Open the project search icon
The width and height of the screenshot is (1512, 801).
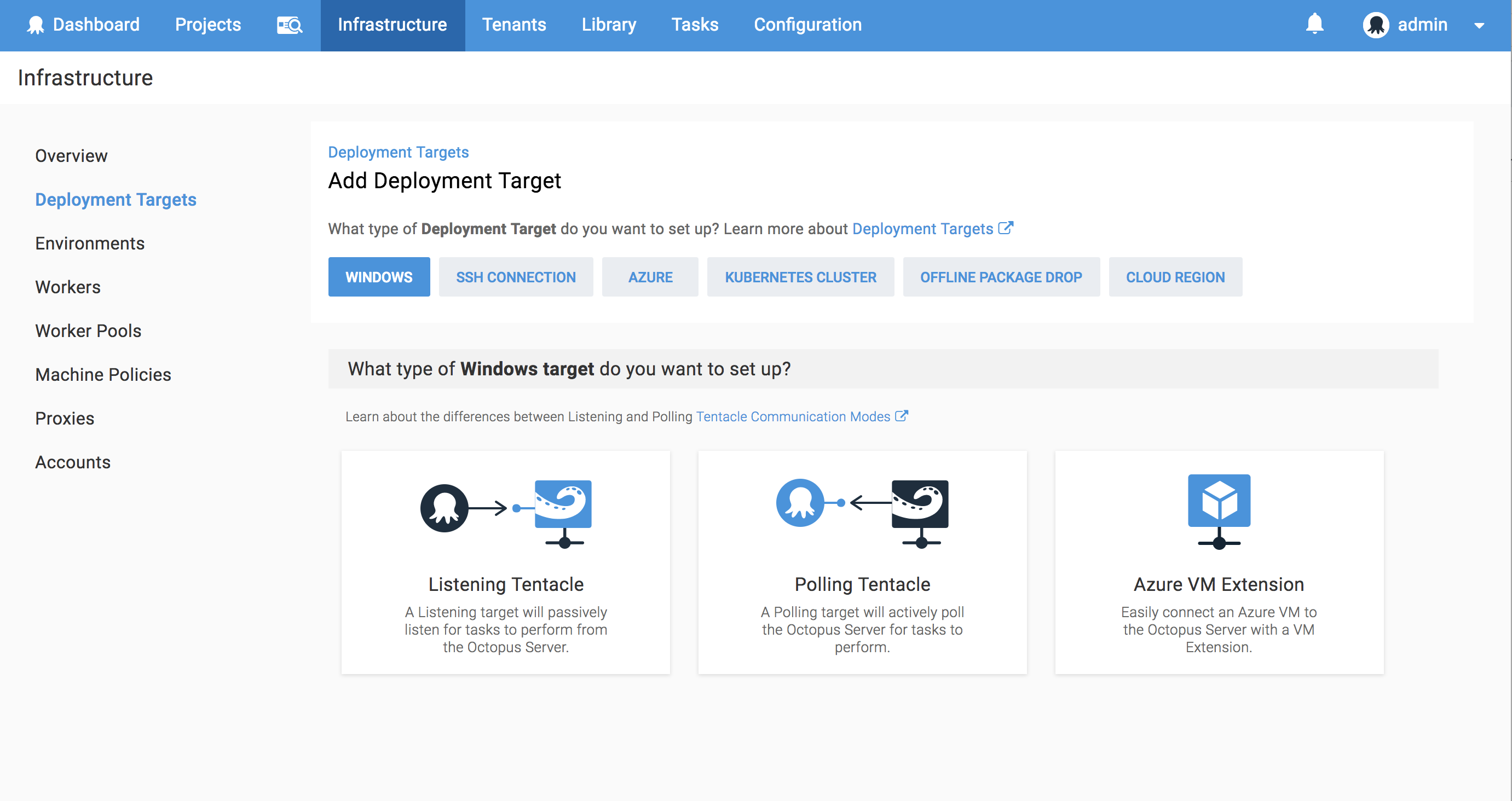tap(290, 25)
